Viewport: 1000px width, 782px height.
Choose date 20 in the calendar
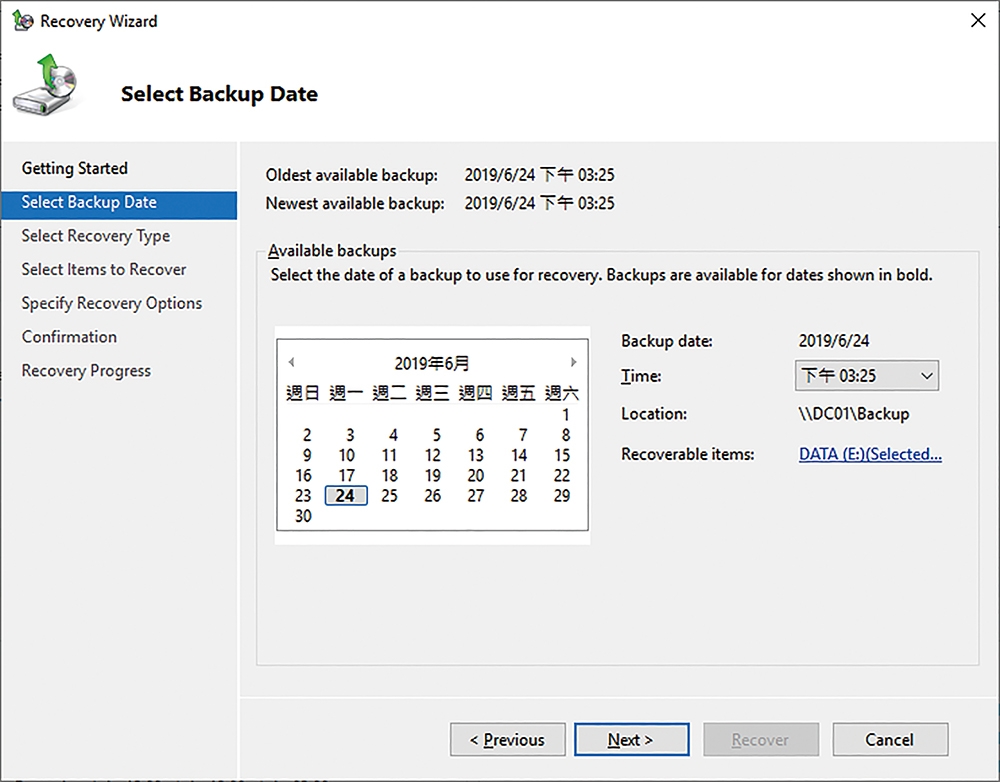476,476
